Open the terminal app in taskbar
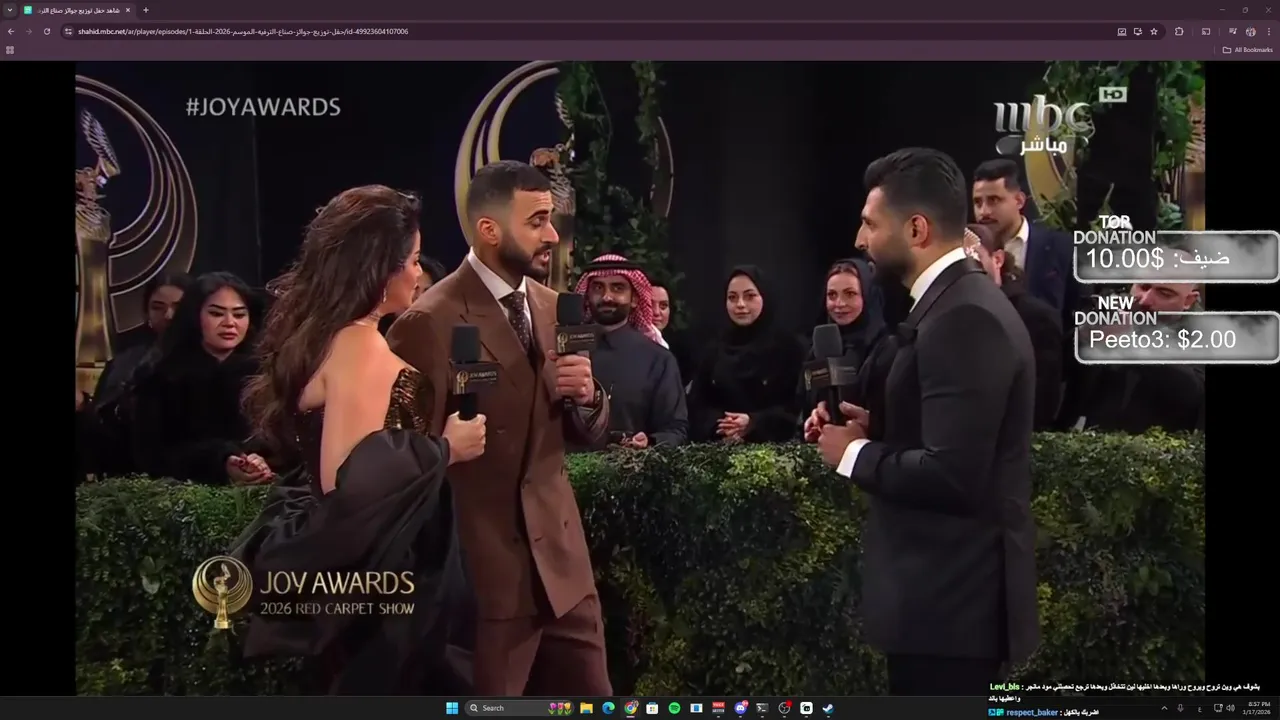Image resolution: width=1280 pixels, height=720 pixels. point(762,708)
